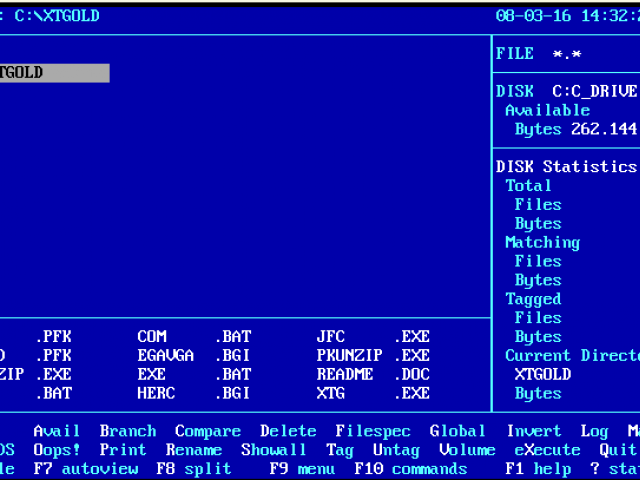This screenshot has width=640, height=480.
Task: Click F8 split to split the window
Action: (193, 469)
